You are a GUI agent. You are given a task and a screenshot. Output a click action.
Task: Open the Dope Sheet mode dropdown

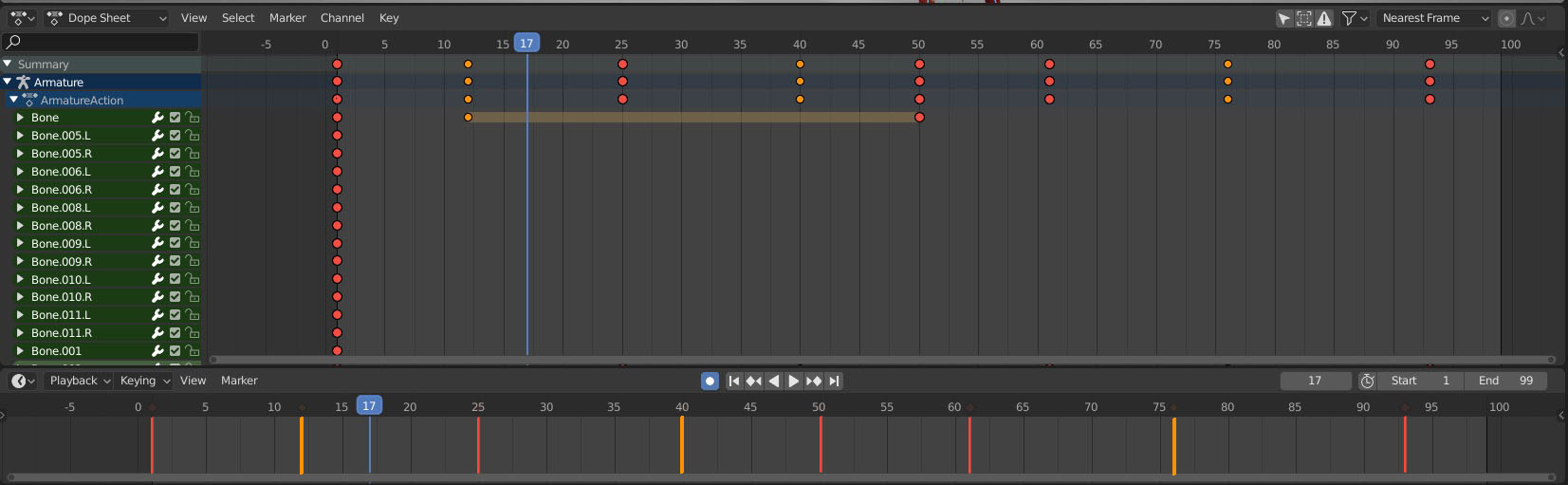106,18
